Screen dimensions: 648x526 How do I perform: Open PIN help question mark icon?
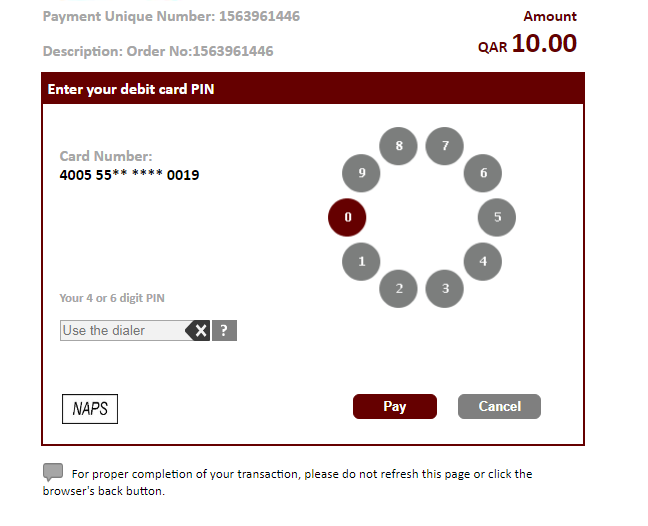224,331
